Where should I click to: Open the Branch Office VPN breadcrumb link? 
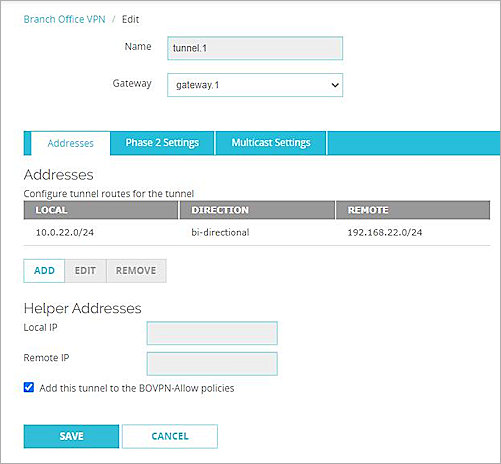(x=64, y=19)
